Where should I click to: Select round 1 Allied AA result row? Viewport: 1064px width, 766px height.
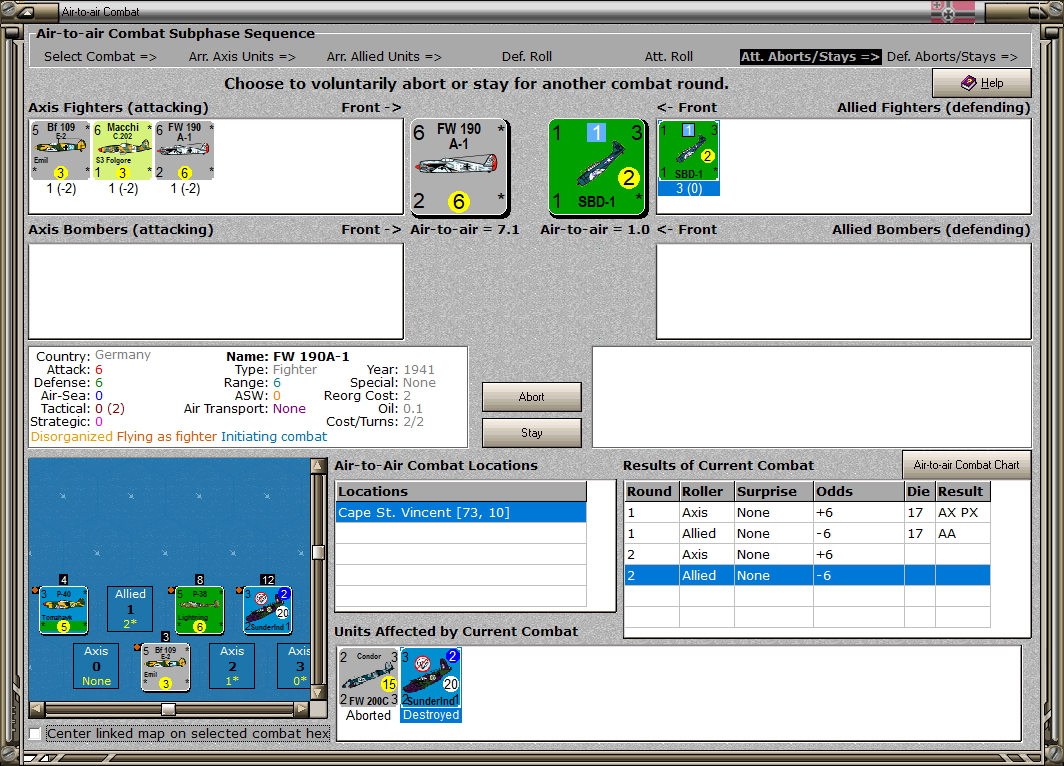coord(807,533)
